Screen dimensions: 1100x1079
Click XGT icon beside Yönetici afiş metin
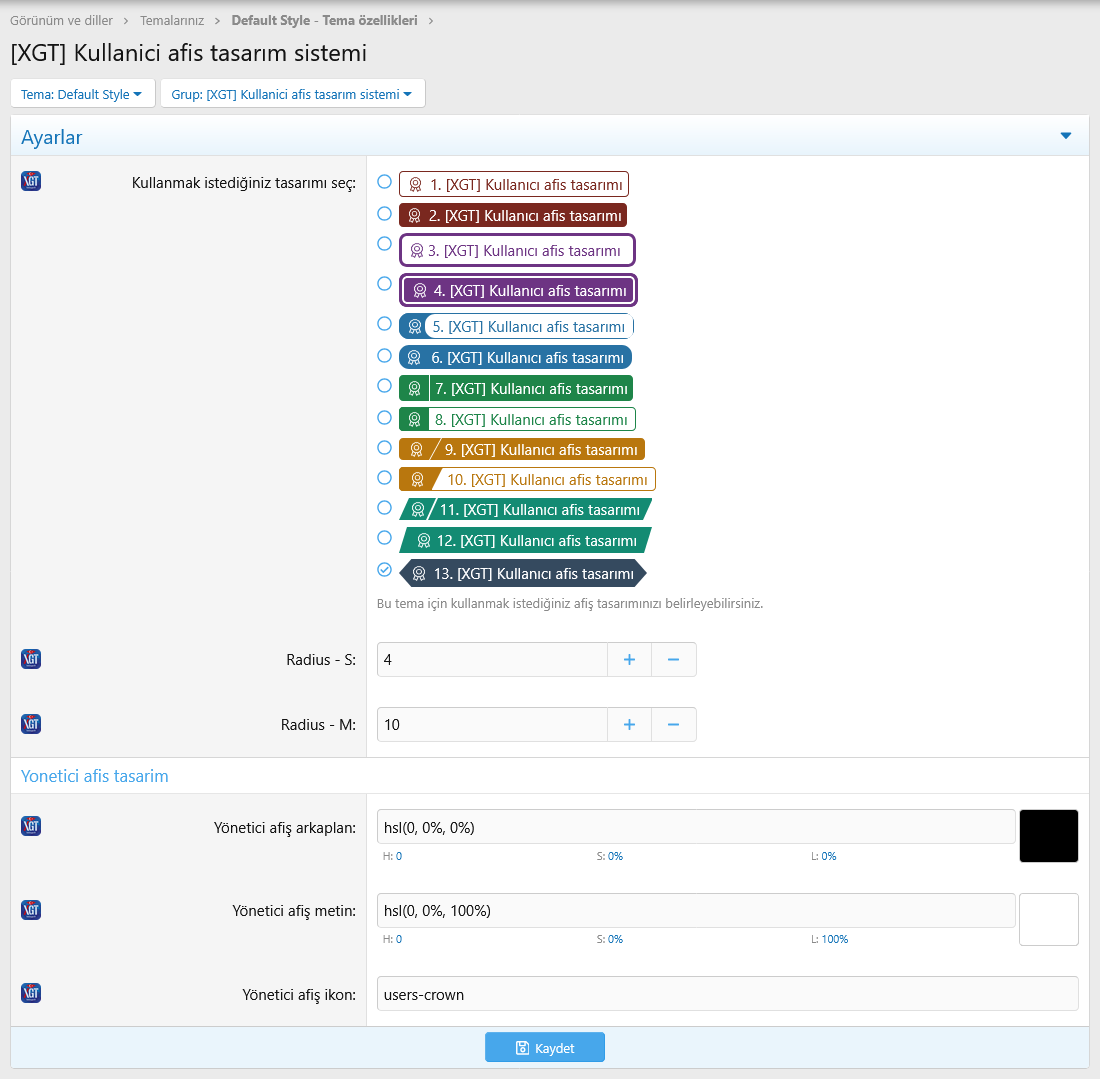pos(31,910)
